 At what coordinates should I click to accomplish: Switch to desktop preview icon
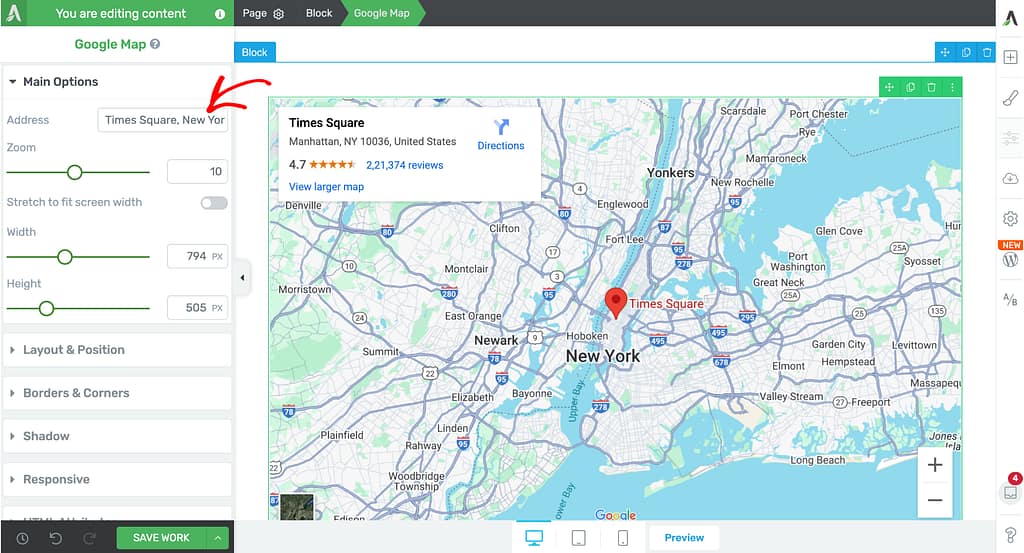[534, 538]
